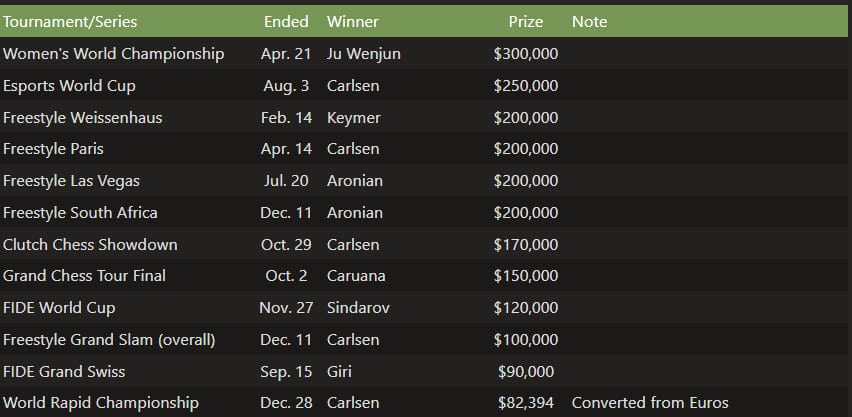Select FIDE Grand Swiss tournament
The height and width of the screenshot is (417, 852).
[x=64, y=372]
